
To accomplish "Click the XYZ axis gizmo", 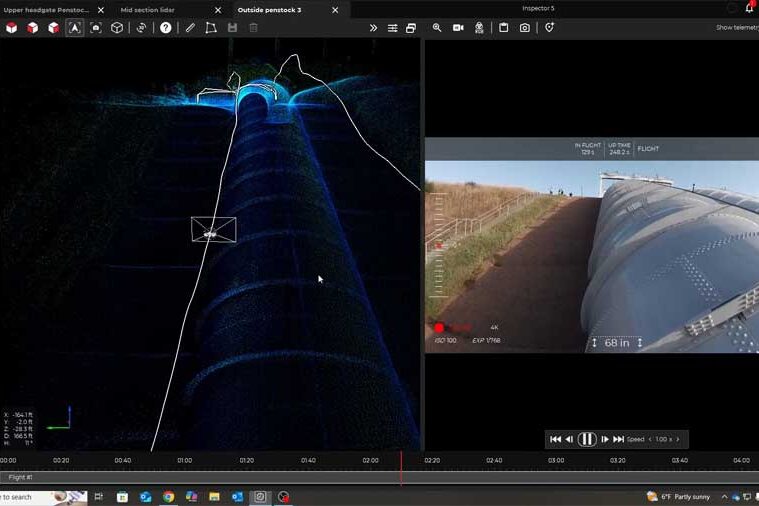I will (x=61, y=419).
